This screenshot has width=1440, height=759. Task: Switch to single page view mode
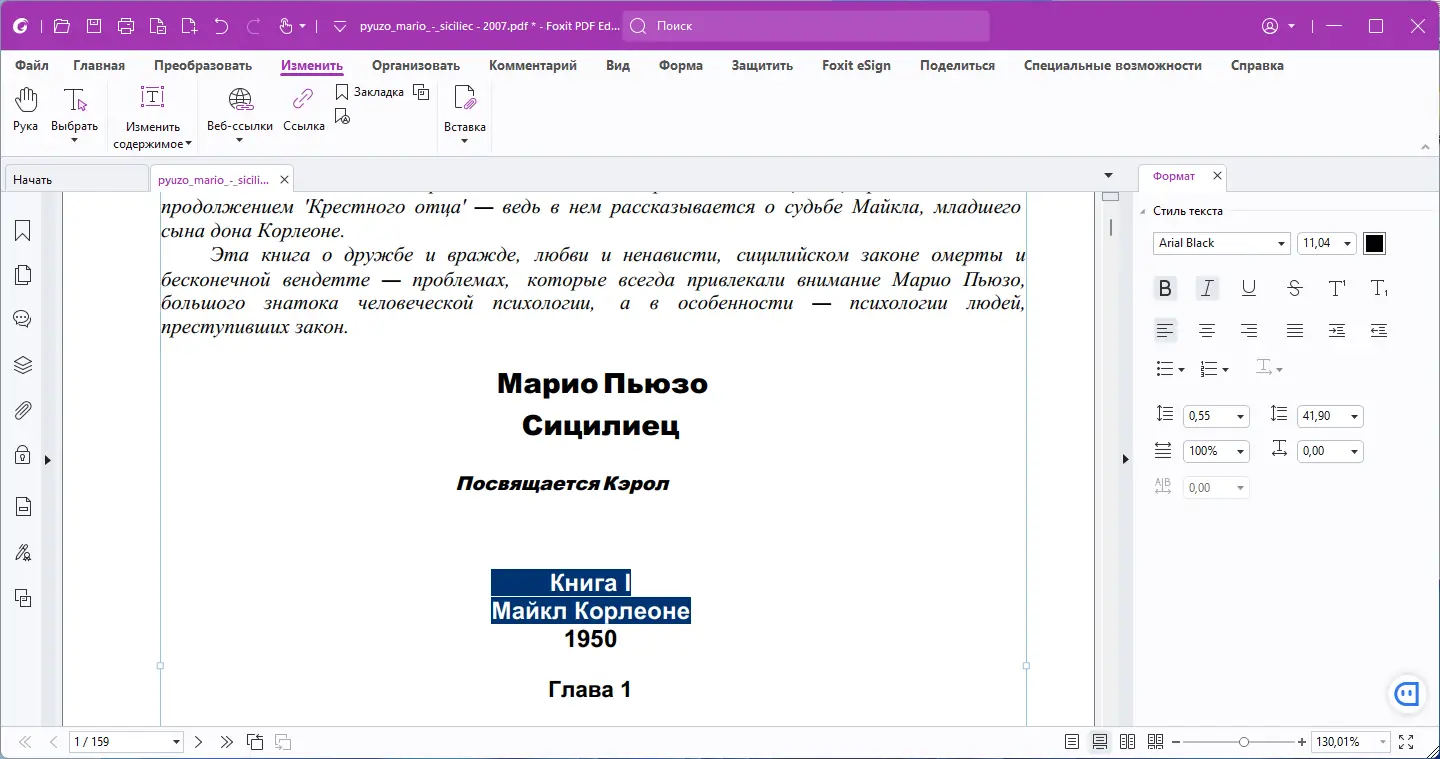pyautogui.click(x=1072, y=742)
